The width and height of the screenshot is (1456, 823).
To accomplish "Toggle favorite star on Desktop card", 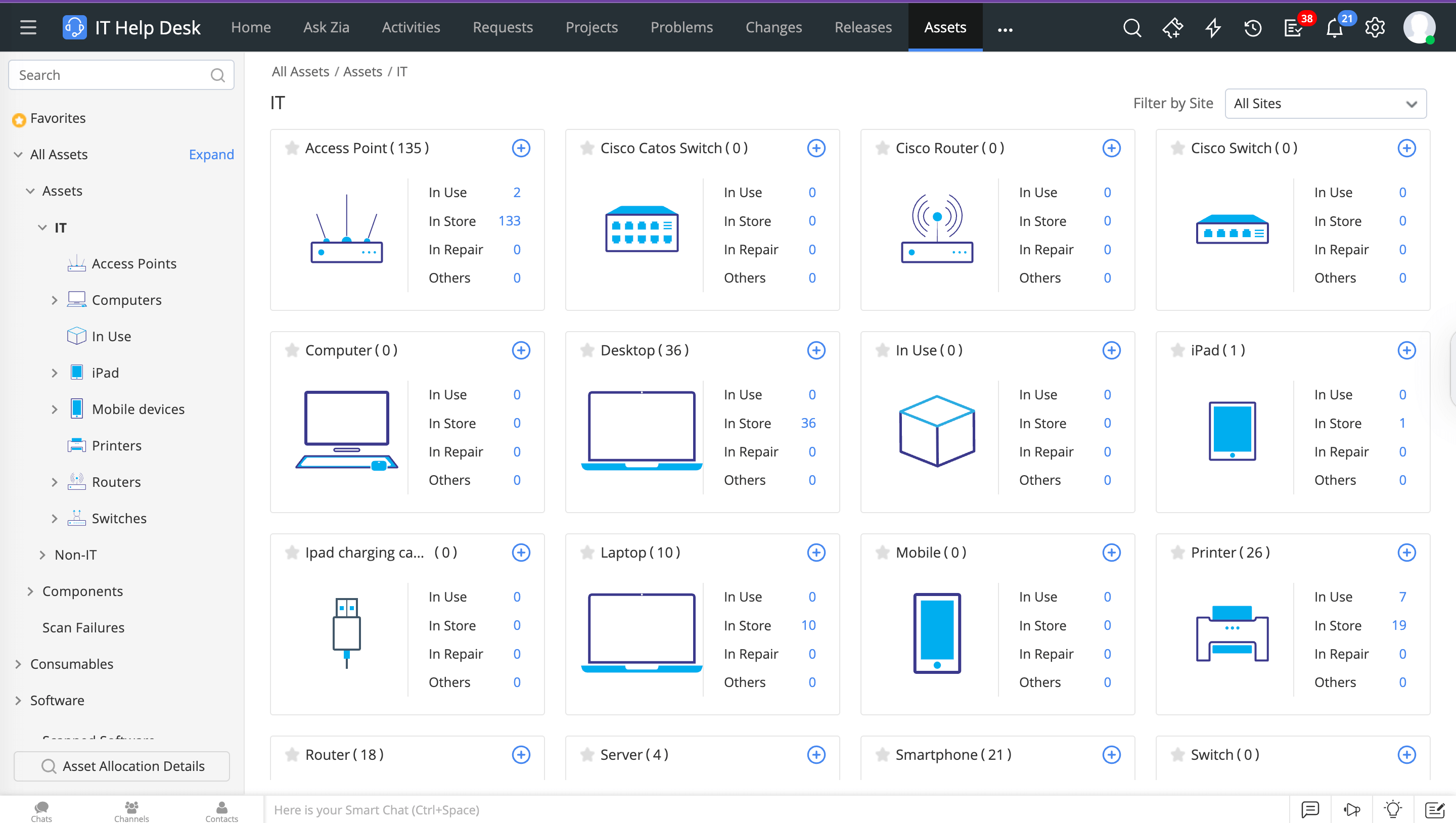I will pos(587,350).
